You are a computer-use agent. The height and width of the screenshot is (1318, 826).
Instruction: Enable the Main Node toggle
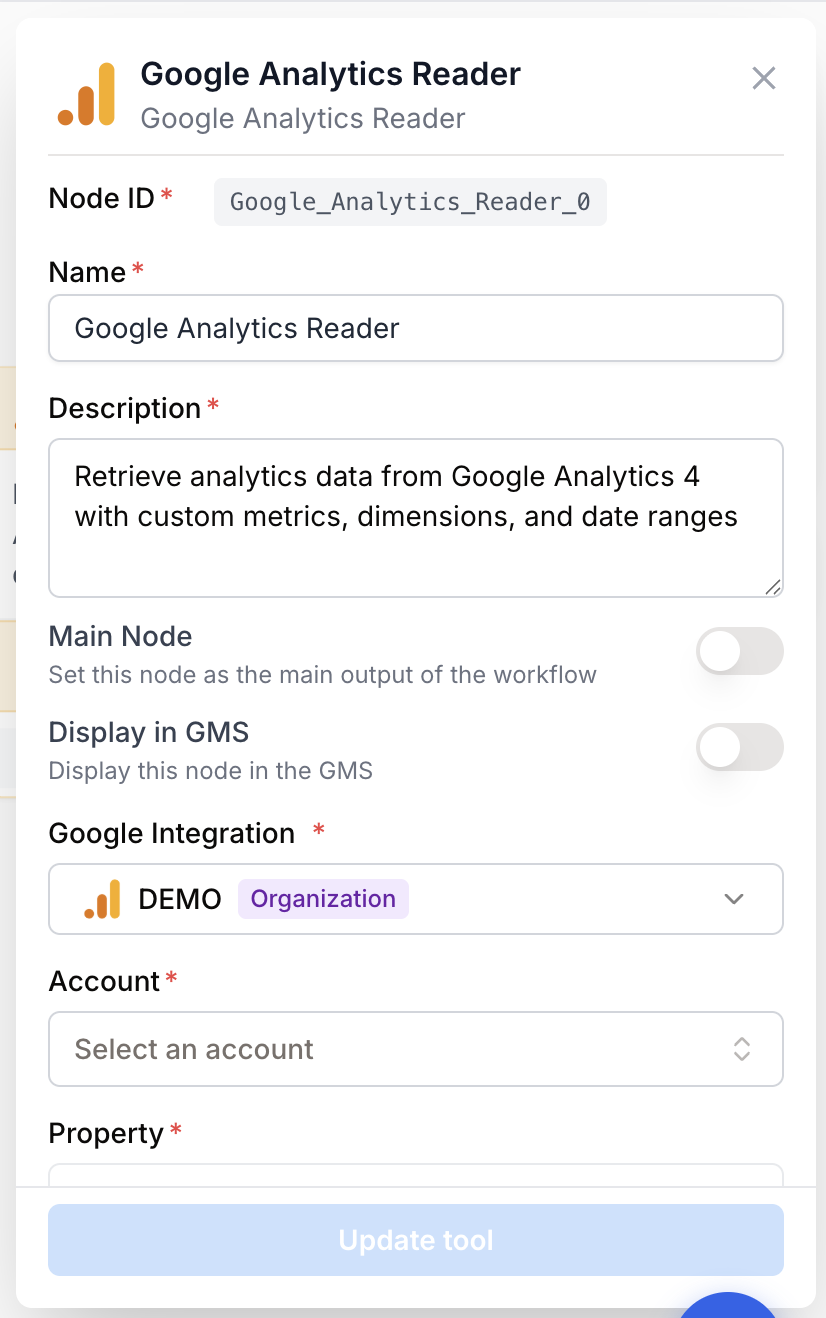click(740, 651)
